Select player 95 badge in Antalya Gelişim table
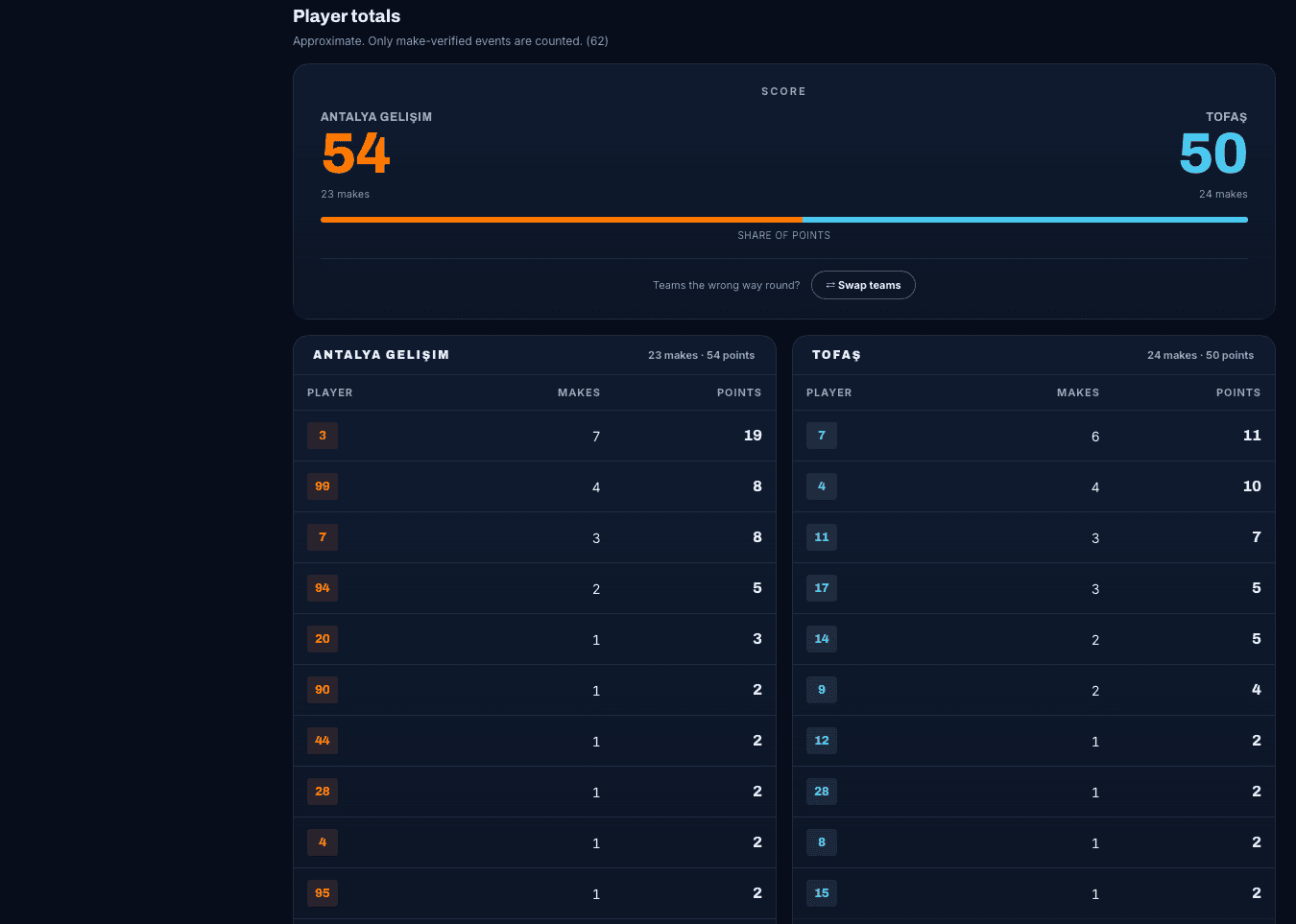This screenshot has height=924, width=1296. (x=323, y=893)
